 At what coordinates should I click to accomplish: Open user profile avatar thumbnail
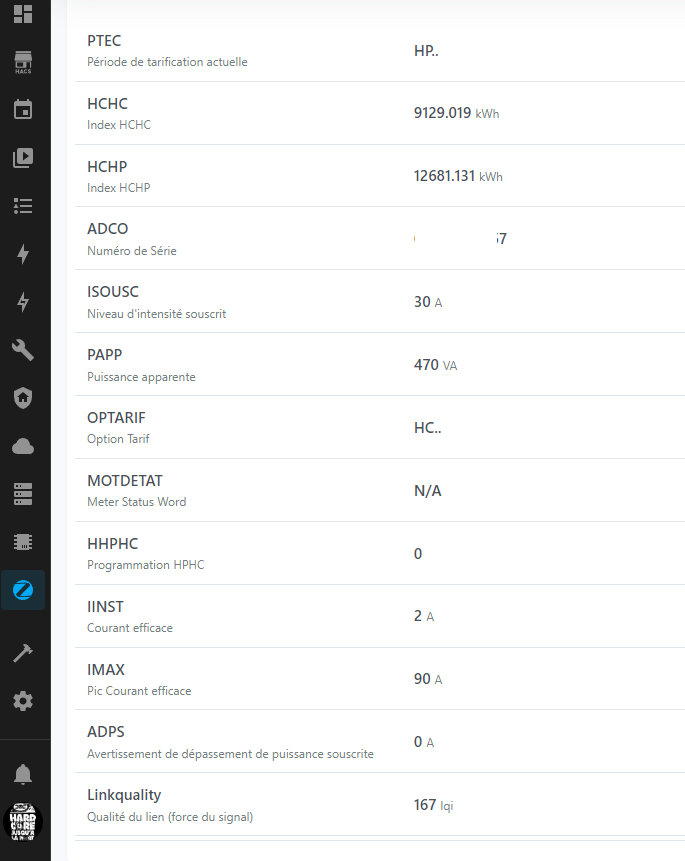pyautogui.click(x=23, y=822)
